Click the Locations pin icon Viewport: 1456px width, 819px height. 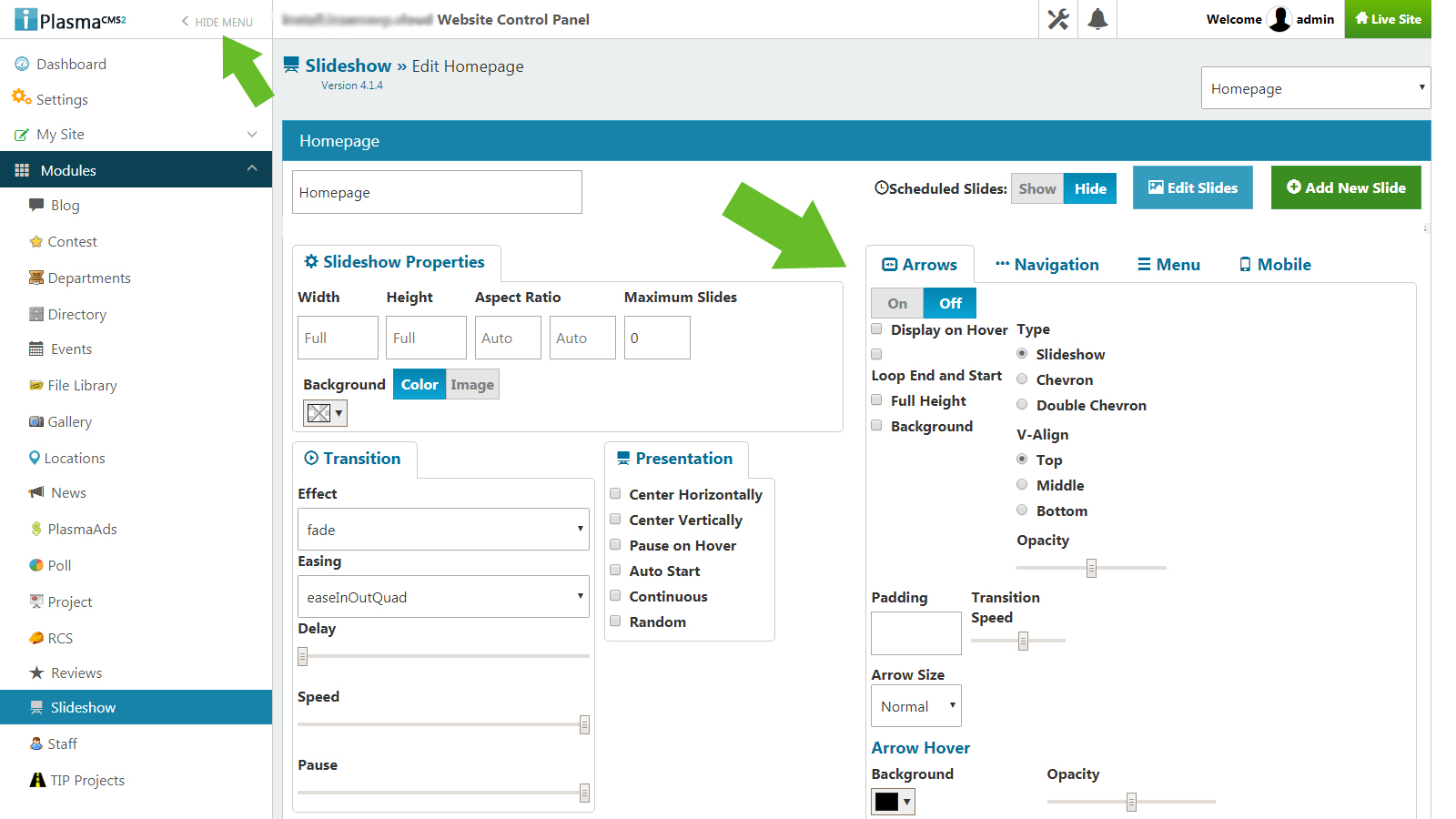pos(35,458)
